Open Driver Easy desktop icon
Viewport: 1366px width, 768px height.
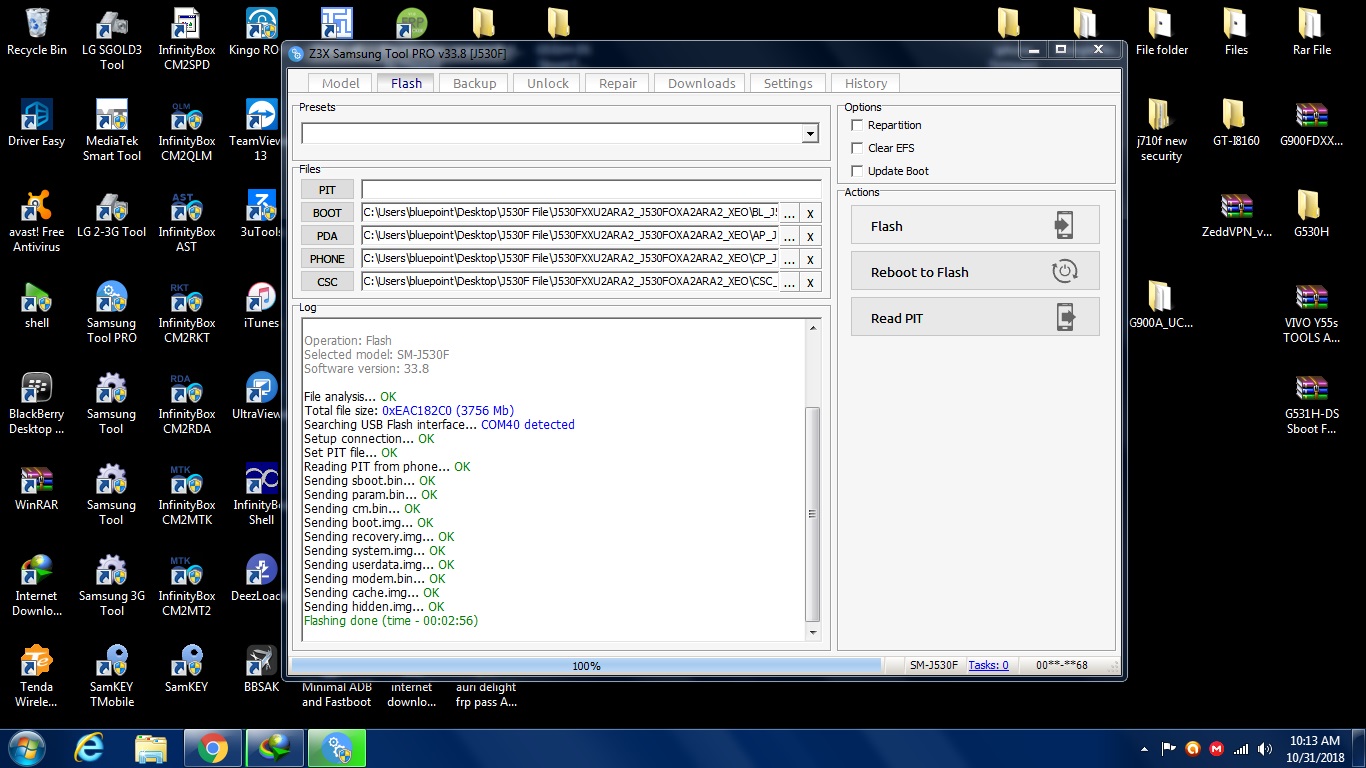tap(37, 124)
